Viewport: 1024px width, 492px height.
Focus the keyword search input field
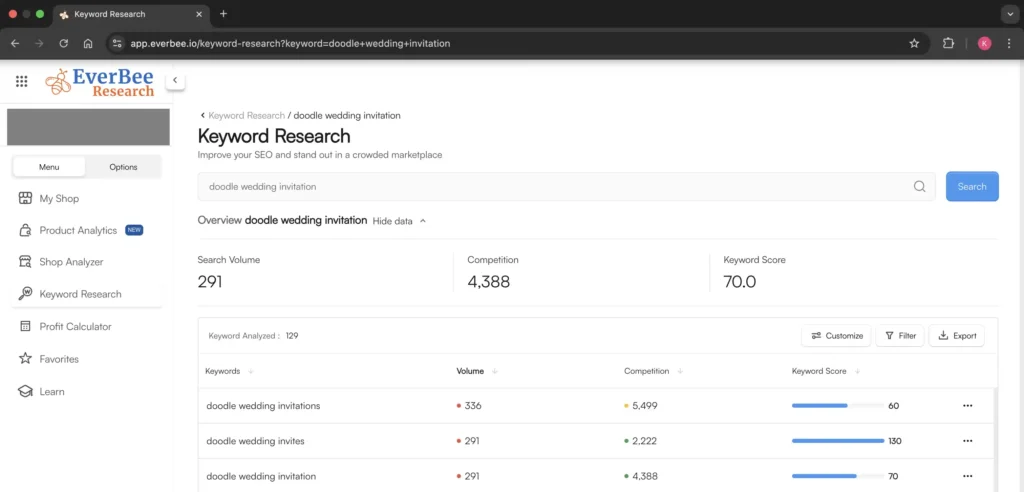coord(566,186)
